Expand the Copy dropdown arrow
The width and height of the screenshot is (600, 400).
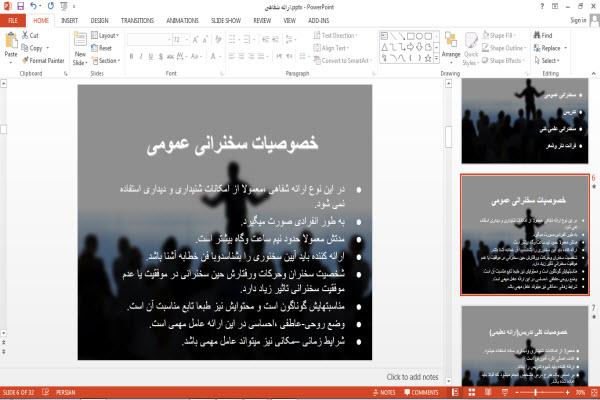pyautogui.click(x=48, y=48)
